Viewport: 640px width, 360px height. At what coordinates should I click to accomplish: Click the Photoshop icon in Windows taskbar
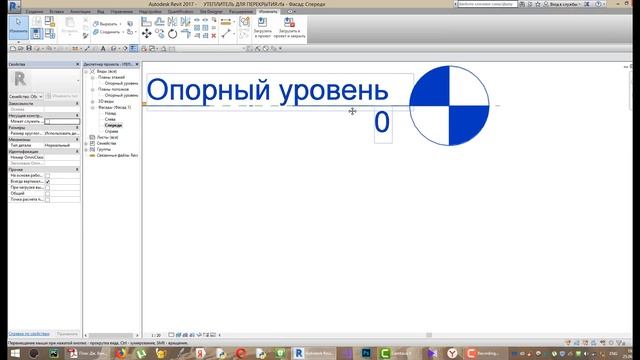click(366, 353)
